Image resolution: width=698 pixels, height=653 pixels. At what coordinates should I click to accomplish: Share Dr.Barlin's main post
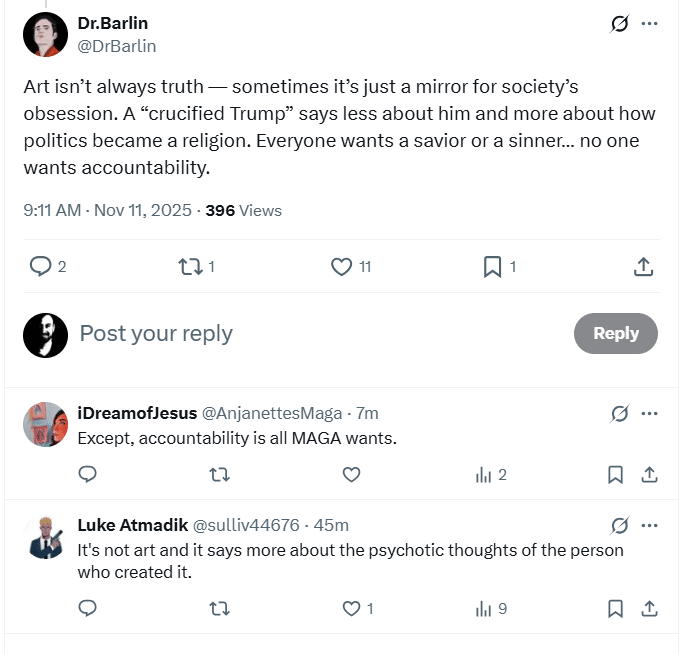click(644, 266)
